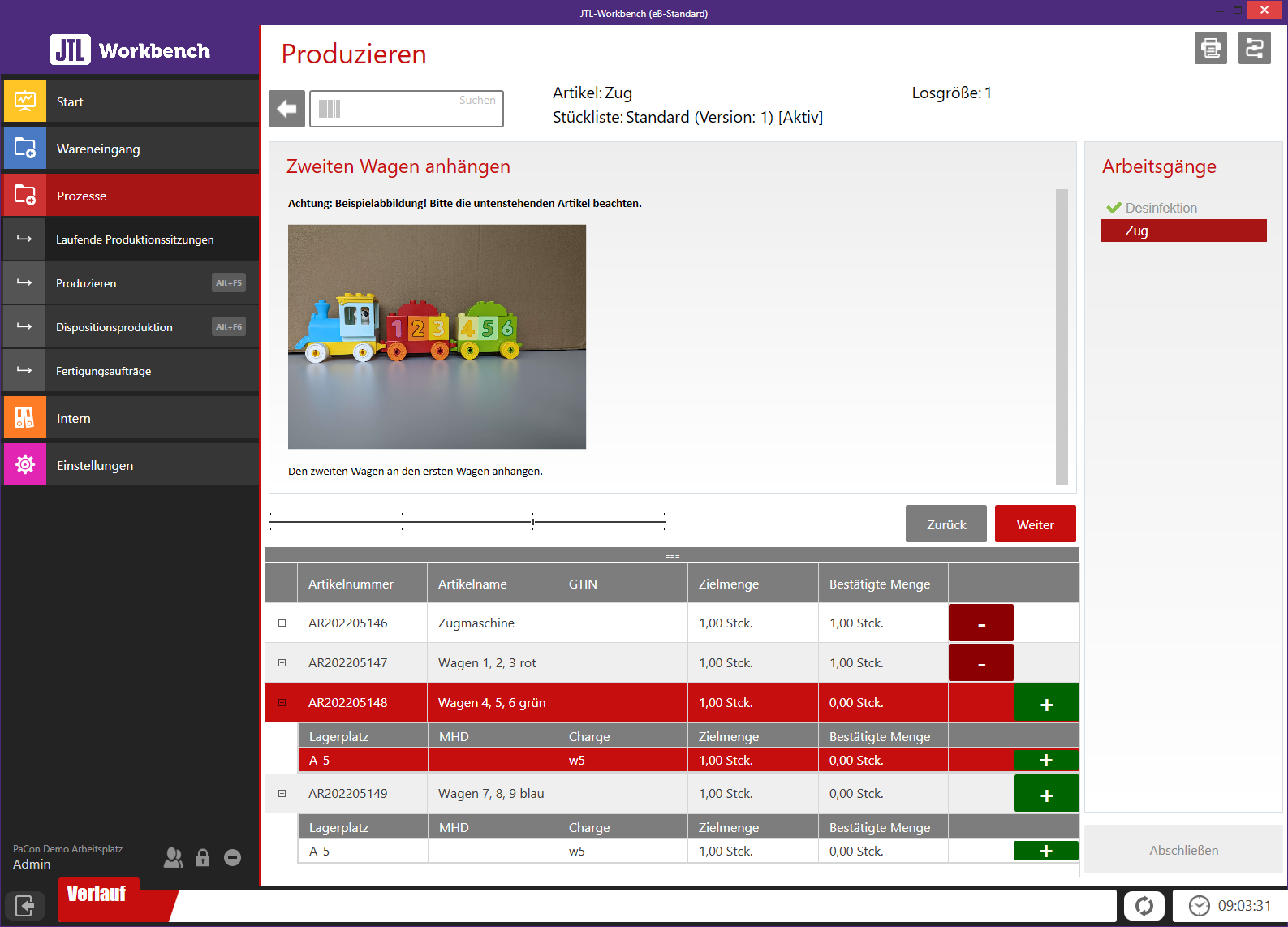
Task: Click the Alt+F5 shortcut badge
Action: pos(229,282)
